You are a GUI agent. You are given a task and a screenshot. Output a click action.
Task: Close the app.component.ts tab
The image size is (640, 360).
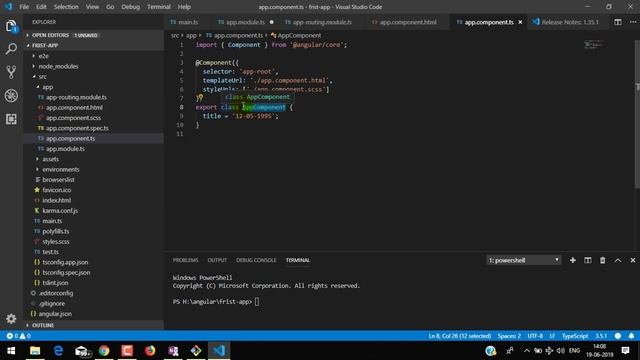[x=520, y=22]
